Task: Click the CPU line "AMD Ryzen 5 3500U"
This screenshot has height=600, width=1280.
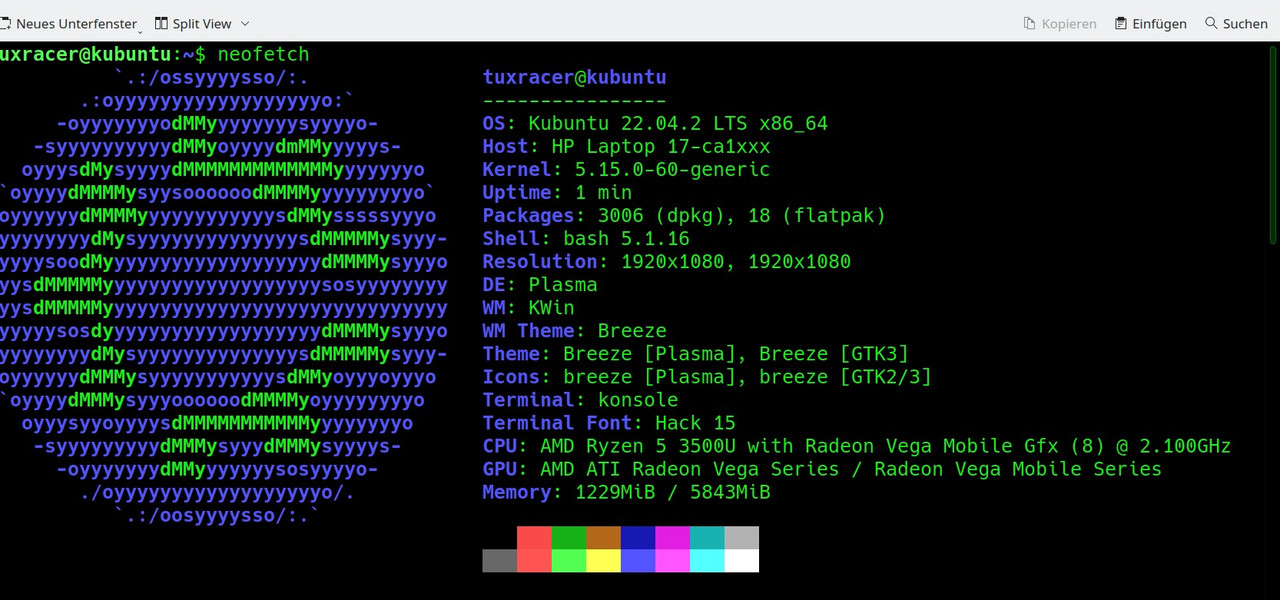Action: 638,445
